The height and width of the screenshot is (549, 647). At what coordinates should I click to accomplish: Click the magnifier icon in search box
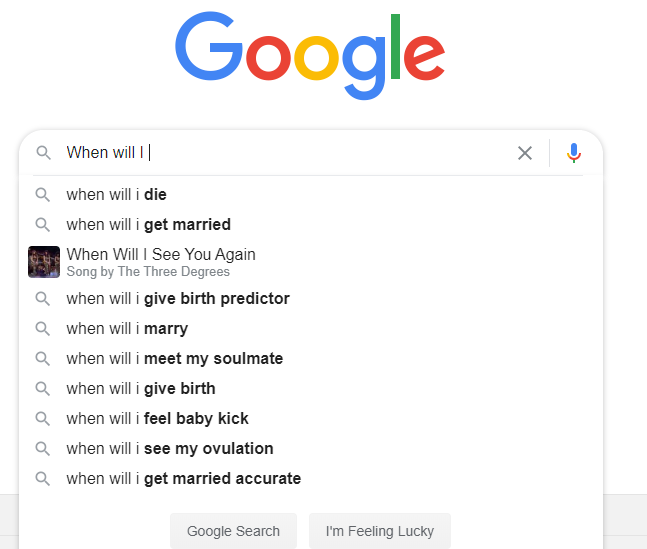tap(43, 153)
